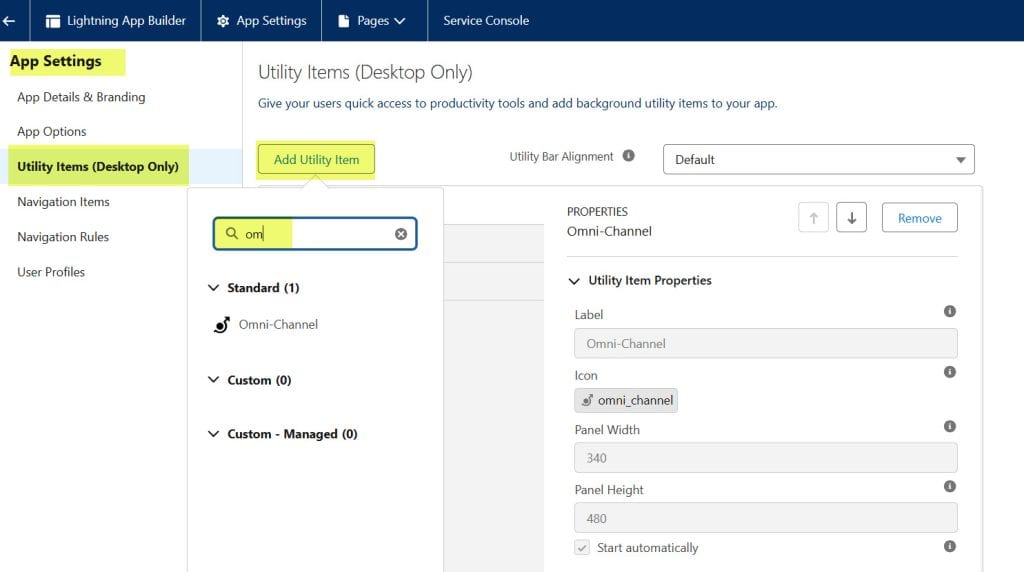Click the App Settings sidebar heading
Viewport: 1024px width, 572px height.
click(x=56, y=61)
